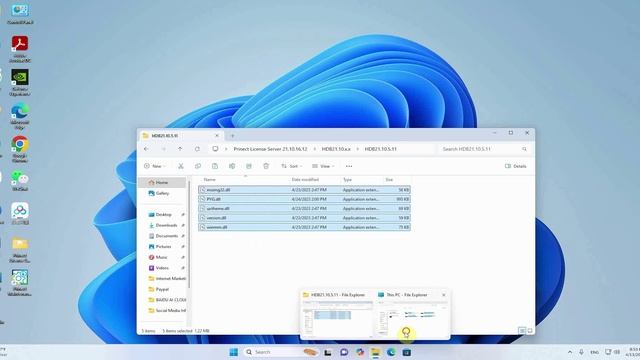Select the msimg32.dll file
Screen dimensions: 640x360
pyautogui.click(x=304, y=190)
